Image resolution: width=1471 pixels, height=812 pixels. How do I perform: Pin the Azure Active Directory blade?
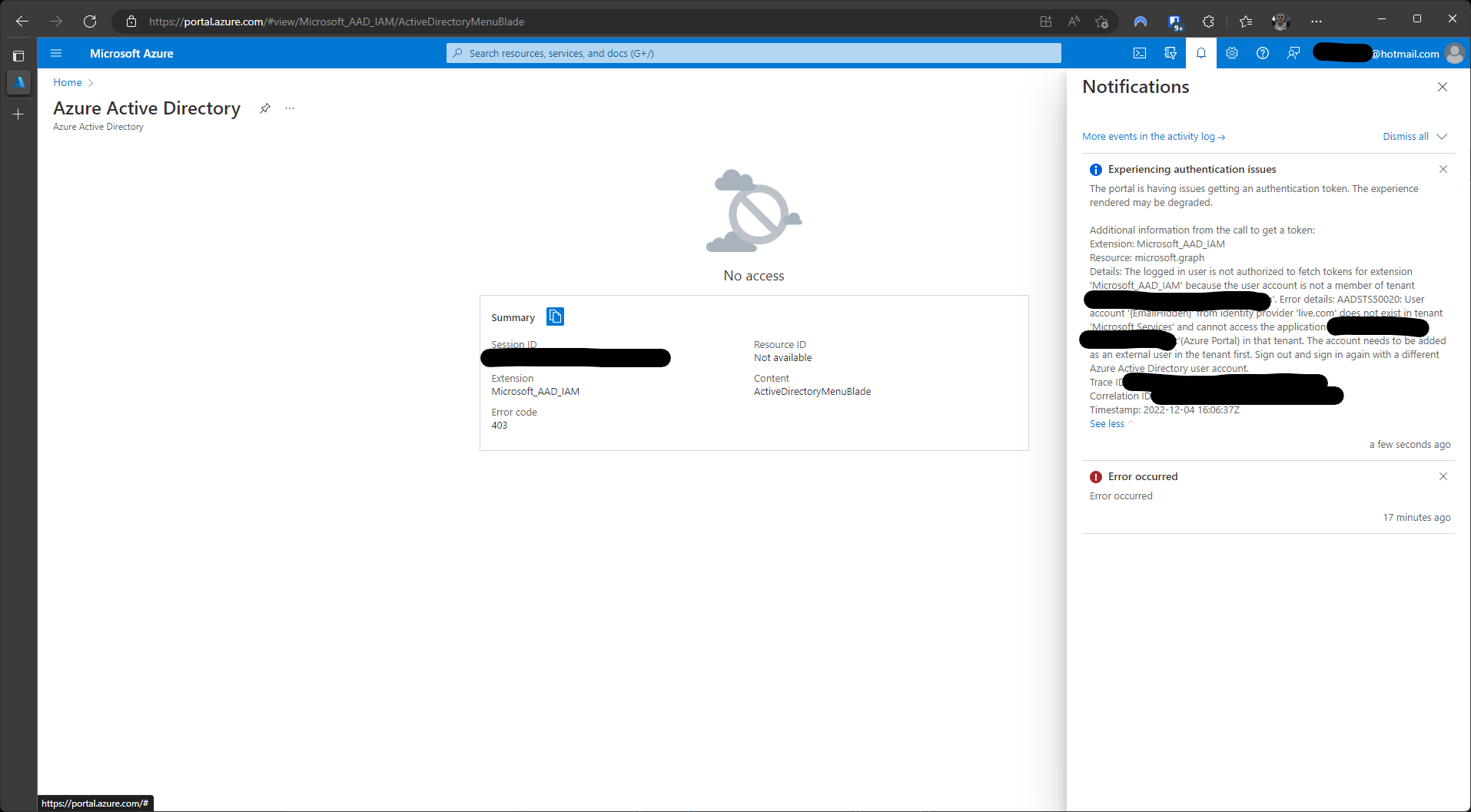265,108
